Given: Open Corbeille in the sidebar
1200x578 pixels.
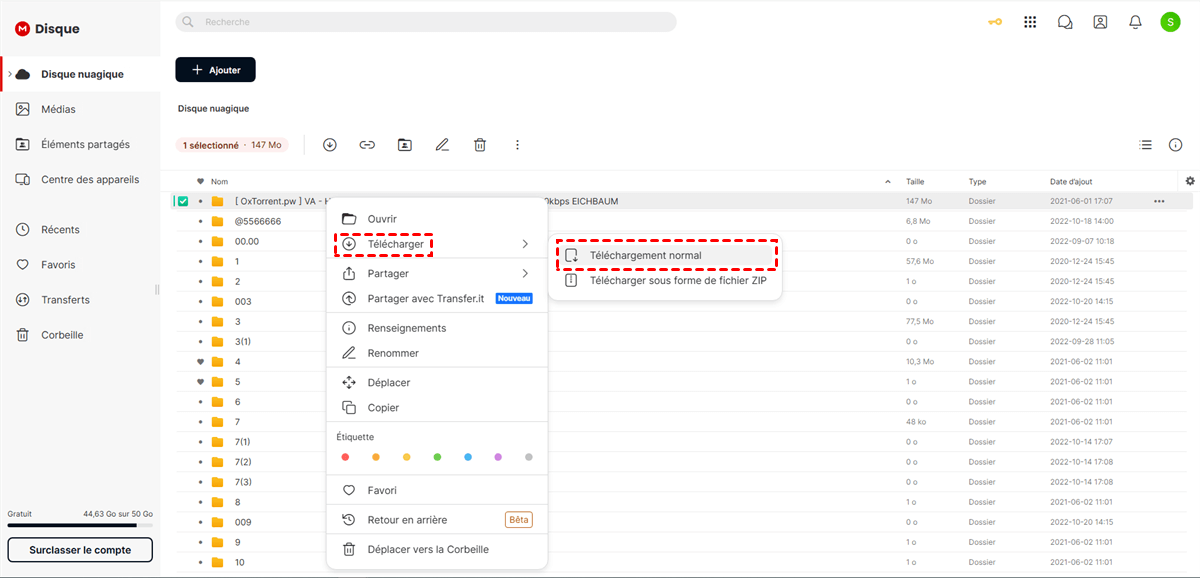Looking at the screenshot, I should [x=80, y=335].
